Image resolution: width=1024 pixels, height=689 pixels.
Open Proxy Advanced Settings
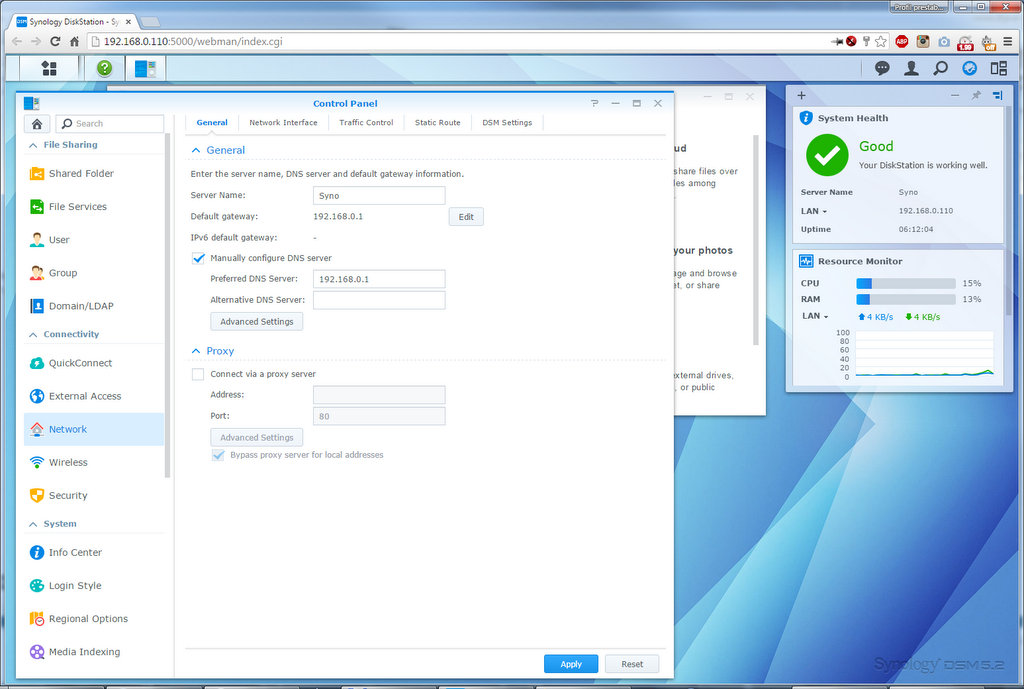(257, 438)
